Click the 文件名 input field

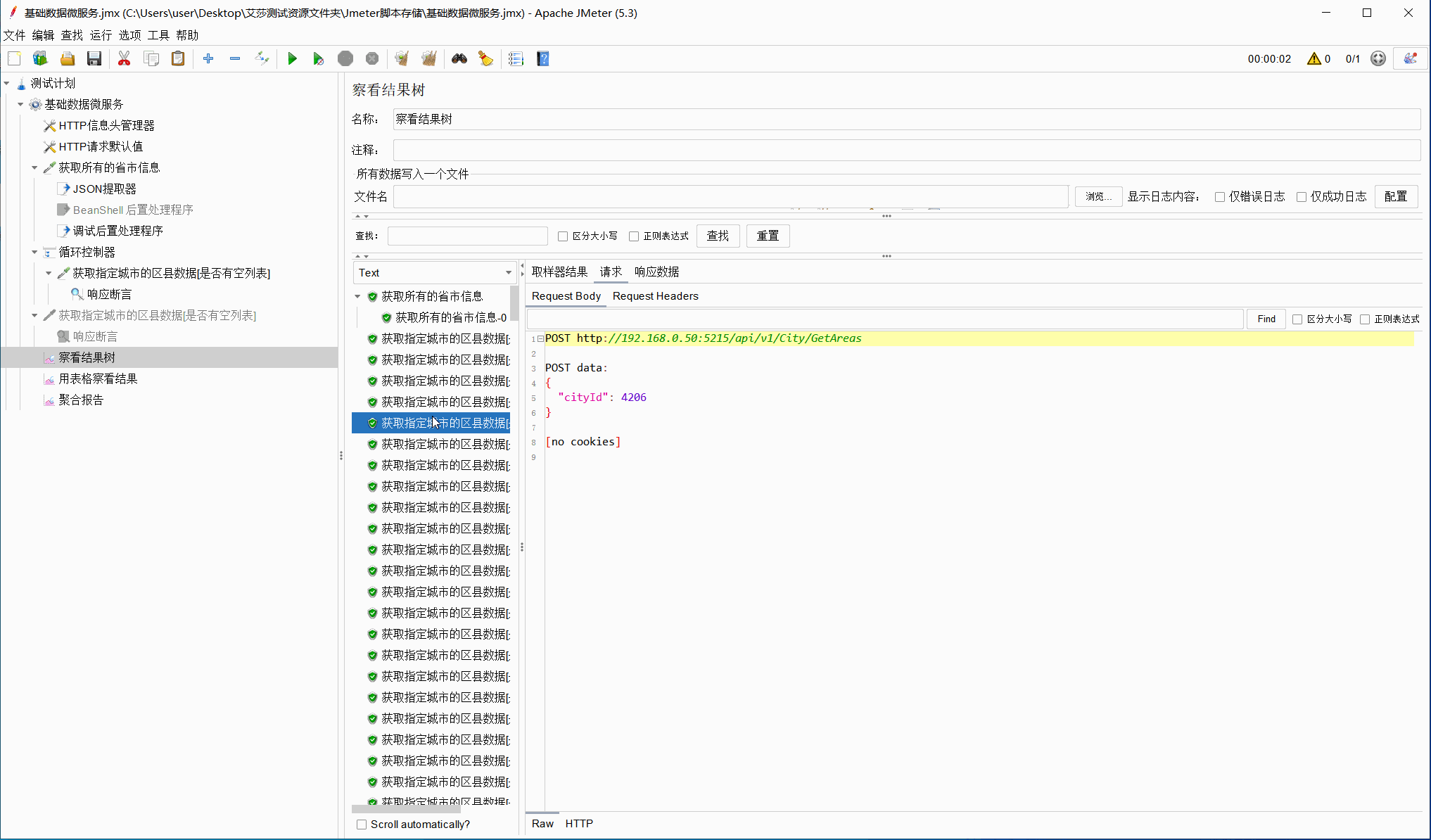tap(730, 197)
